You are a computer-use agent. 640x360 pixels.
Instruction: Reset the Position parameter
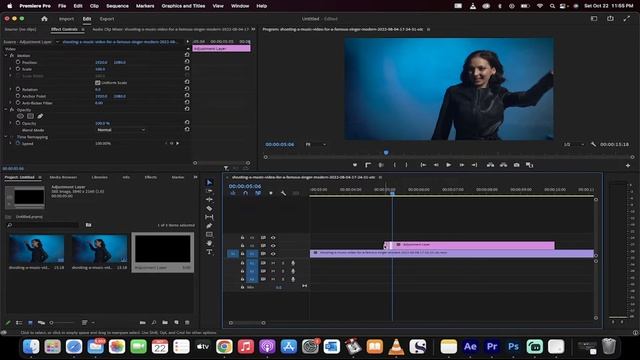pyautogui.click(x=187, y=62)
